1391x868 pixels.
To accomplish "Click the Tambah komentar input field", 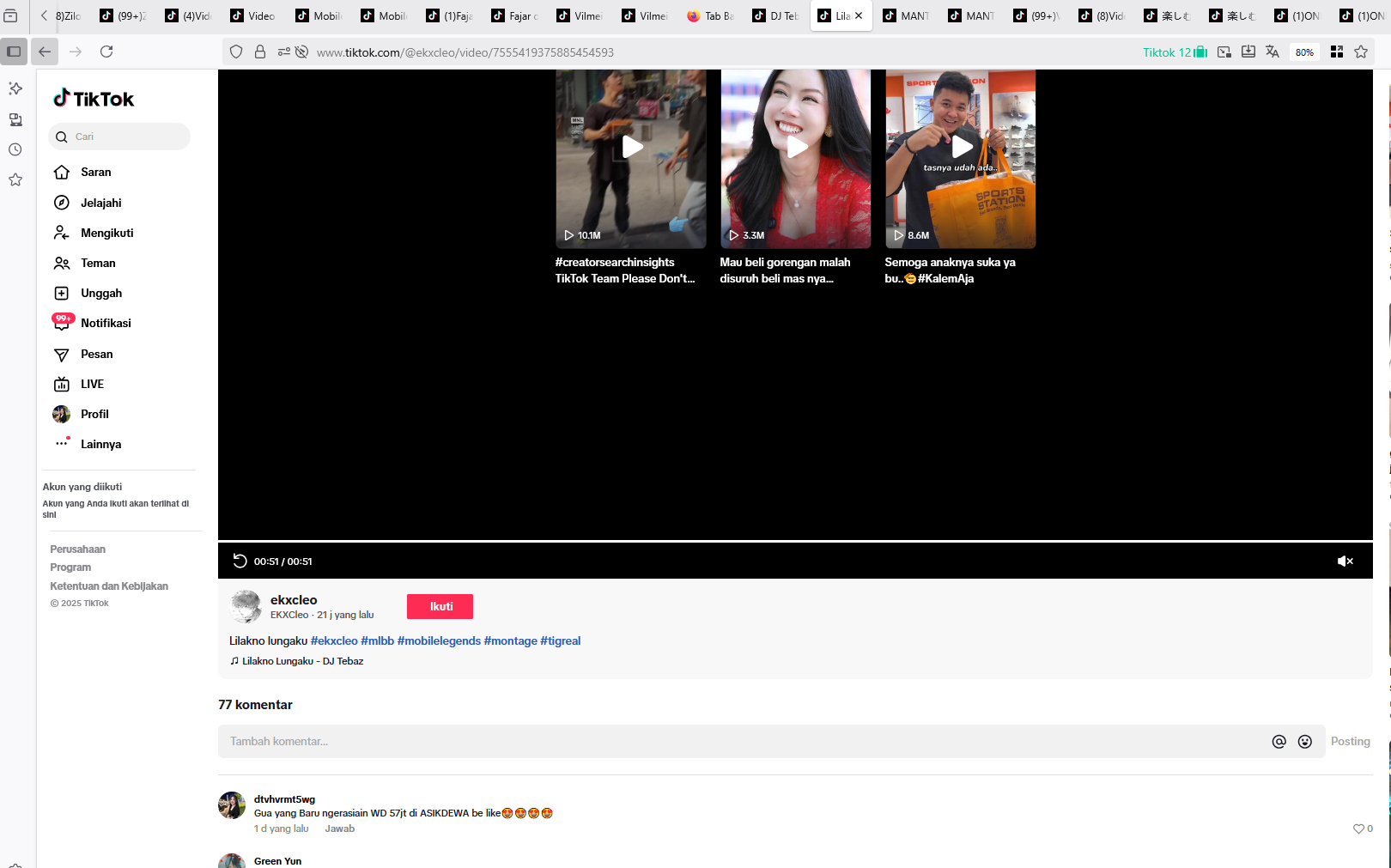I will (738, 742).
